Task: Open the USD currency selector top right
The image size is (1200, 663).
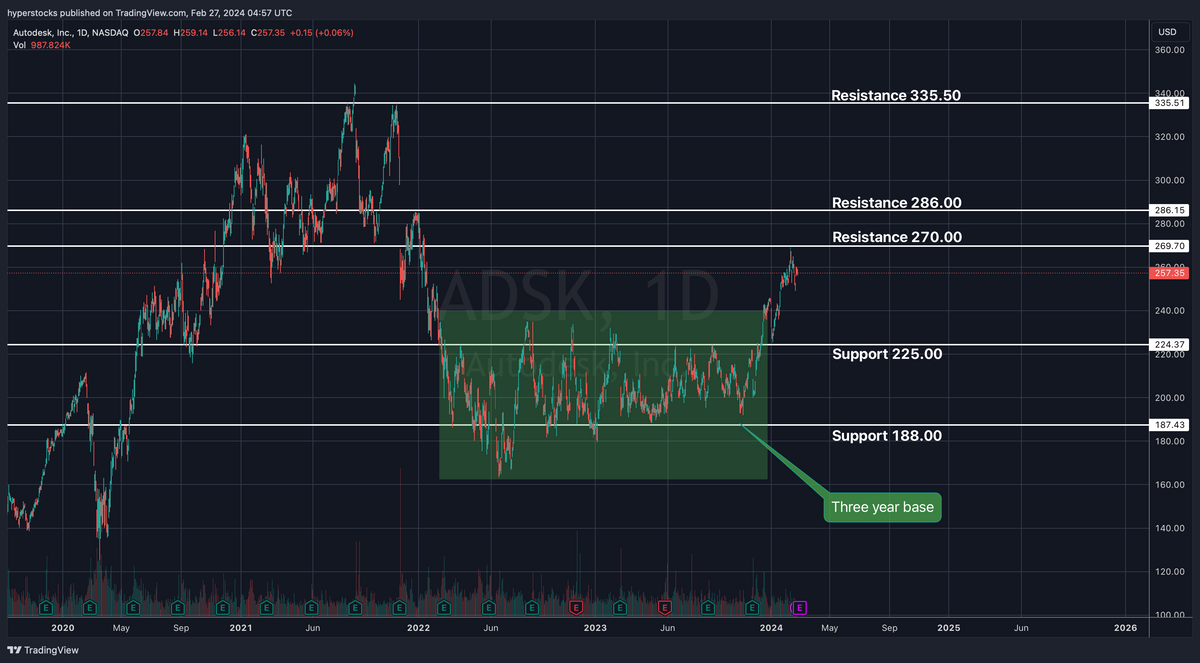Action: pyautogui.click(x=1166, y=31)
